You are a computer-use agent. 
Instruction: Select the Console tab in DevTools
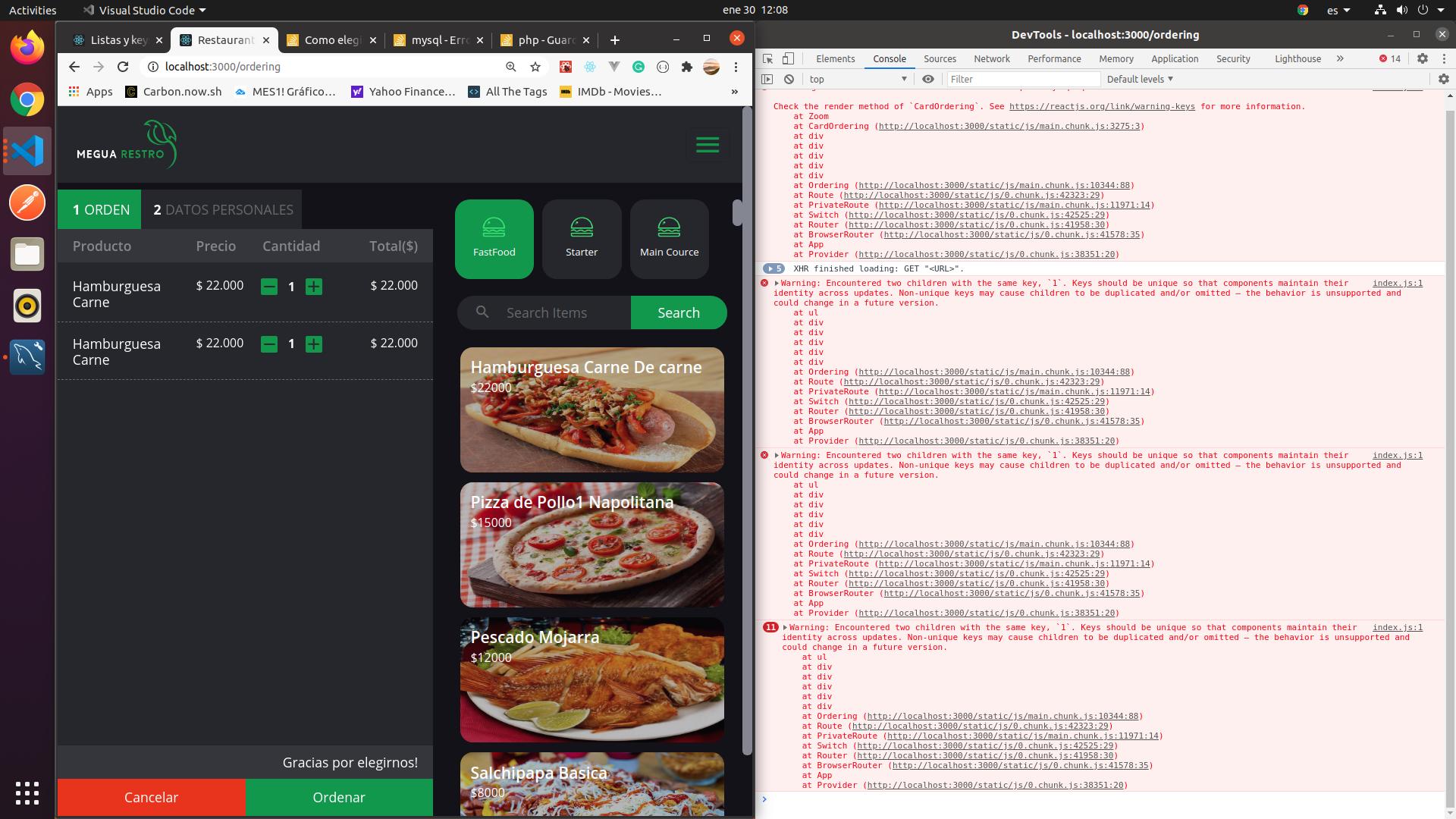(888, 58)
